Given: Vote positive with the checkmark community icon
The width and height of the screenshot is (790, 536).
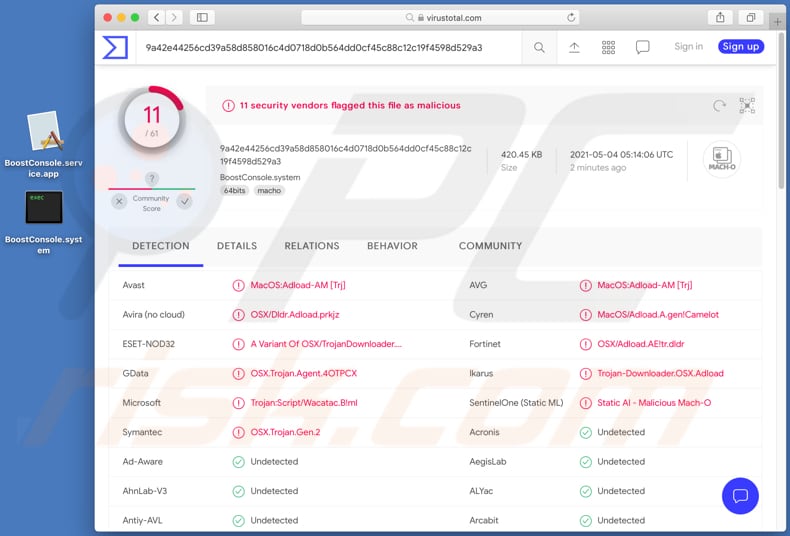Looking at the screenshot, I should pos(184,202).
